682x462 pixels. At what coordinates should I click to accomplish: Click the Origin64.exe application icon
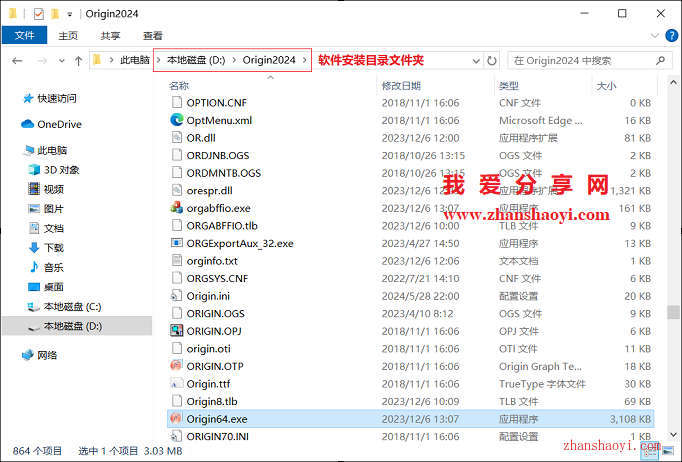pos(177,419)
